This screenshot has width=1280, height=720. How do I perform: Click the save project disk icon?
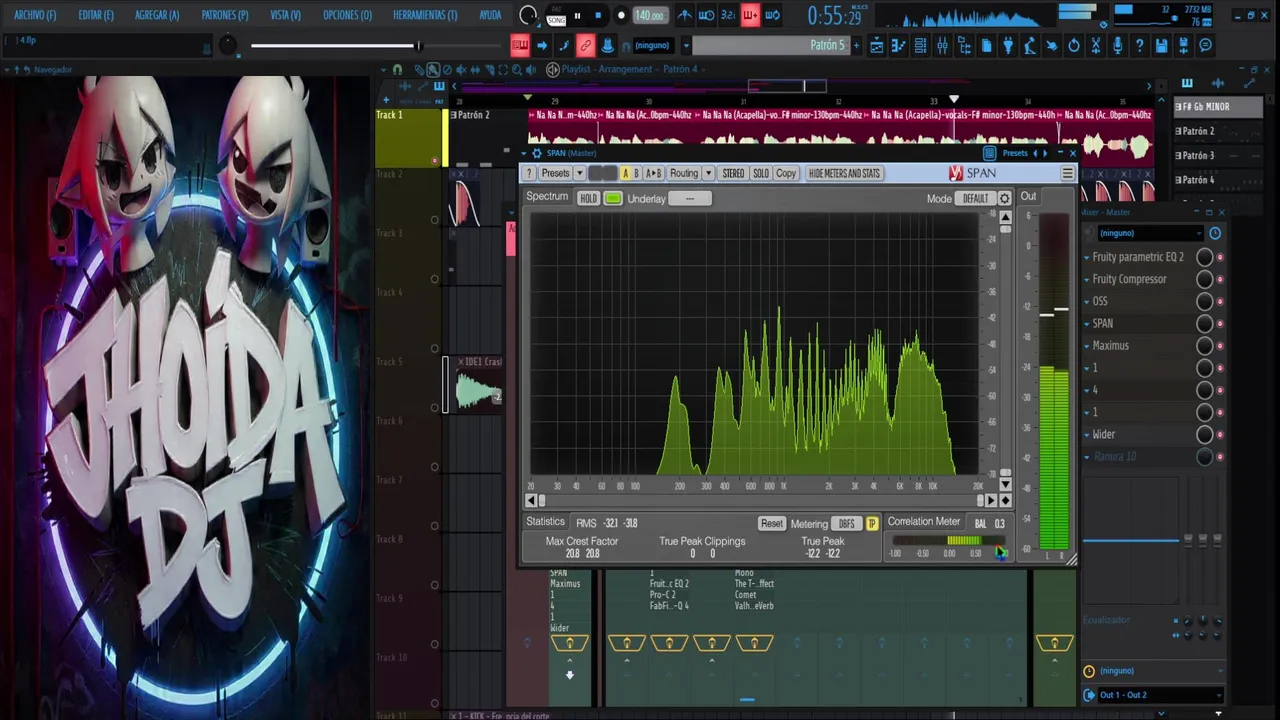1162,45
